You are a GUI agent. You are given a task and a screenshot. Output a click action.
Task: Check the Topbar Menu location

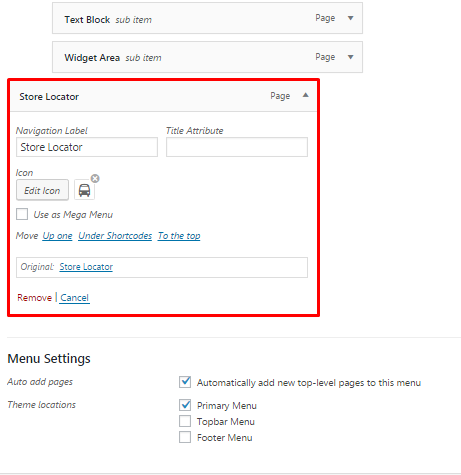[185, 421]
